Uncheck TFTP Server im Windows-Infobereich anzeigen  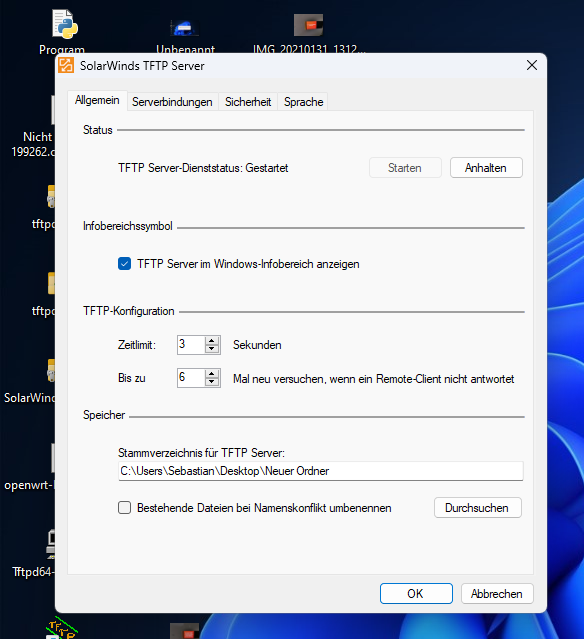[x=124, y=264]
